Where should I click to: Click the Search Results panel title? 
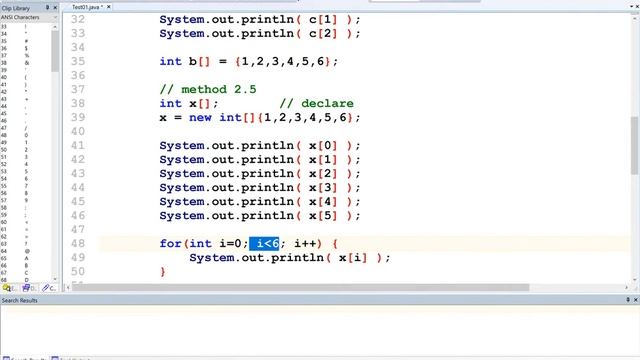point(19,300)
